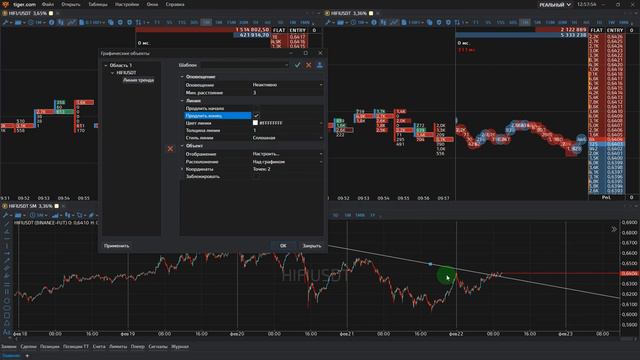640x360 pixels.
Task: Click ENTRY button in left order book
Action: point(298,30)
